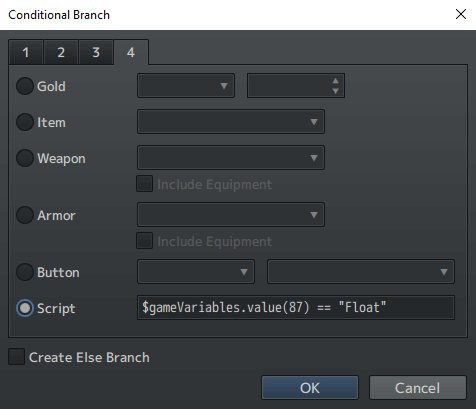
Task: Open the Armor selection dropdown
Action: (231, 215)
